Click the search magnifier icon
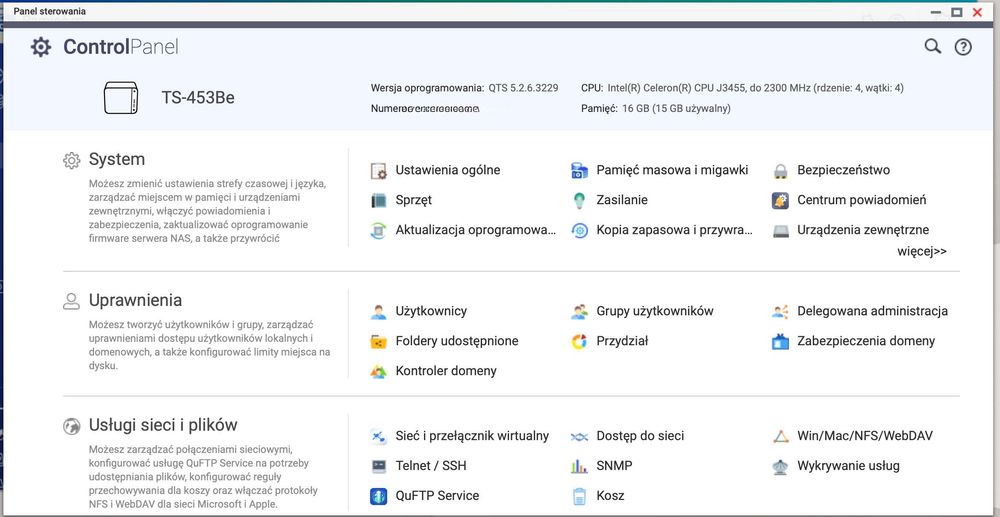This screenshot has height=517, width=1000. click(x=932, y=46)
